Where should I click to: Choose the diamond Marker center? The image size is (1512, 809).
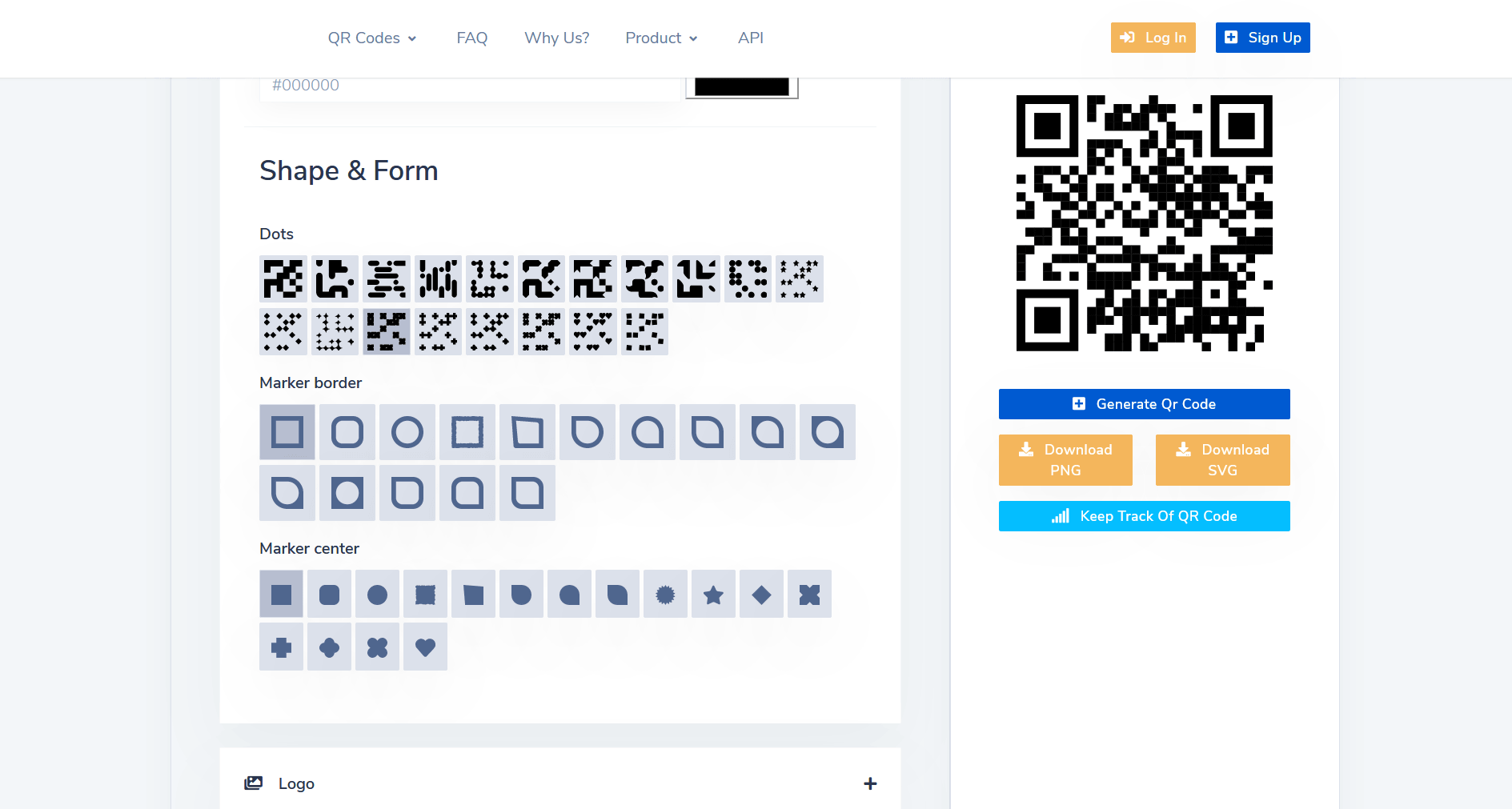pyautogui.click(x=761, y=594)
